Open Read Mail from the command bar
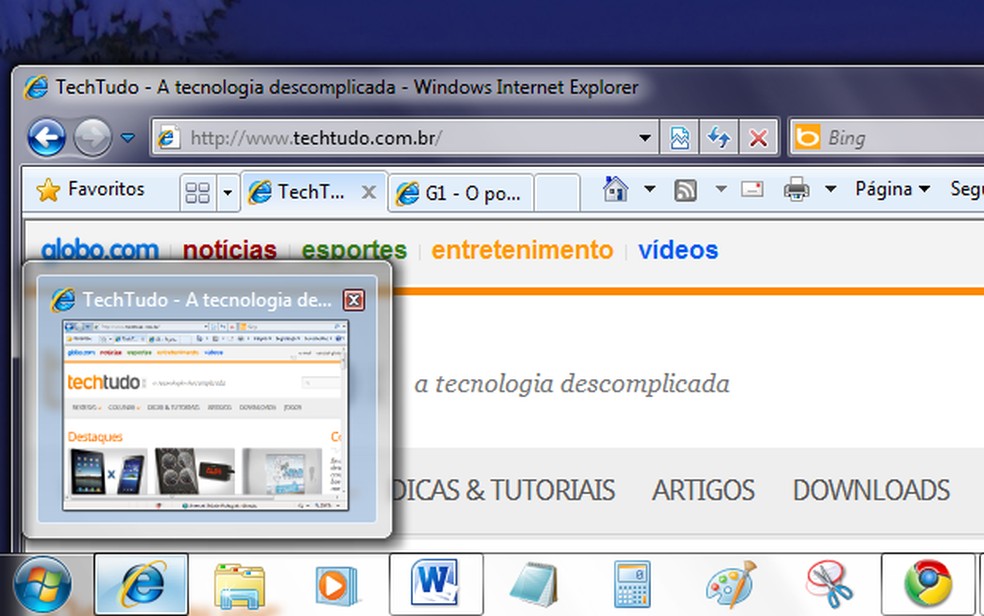 point(752,190)
